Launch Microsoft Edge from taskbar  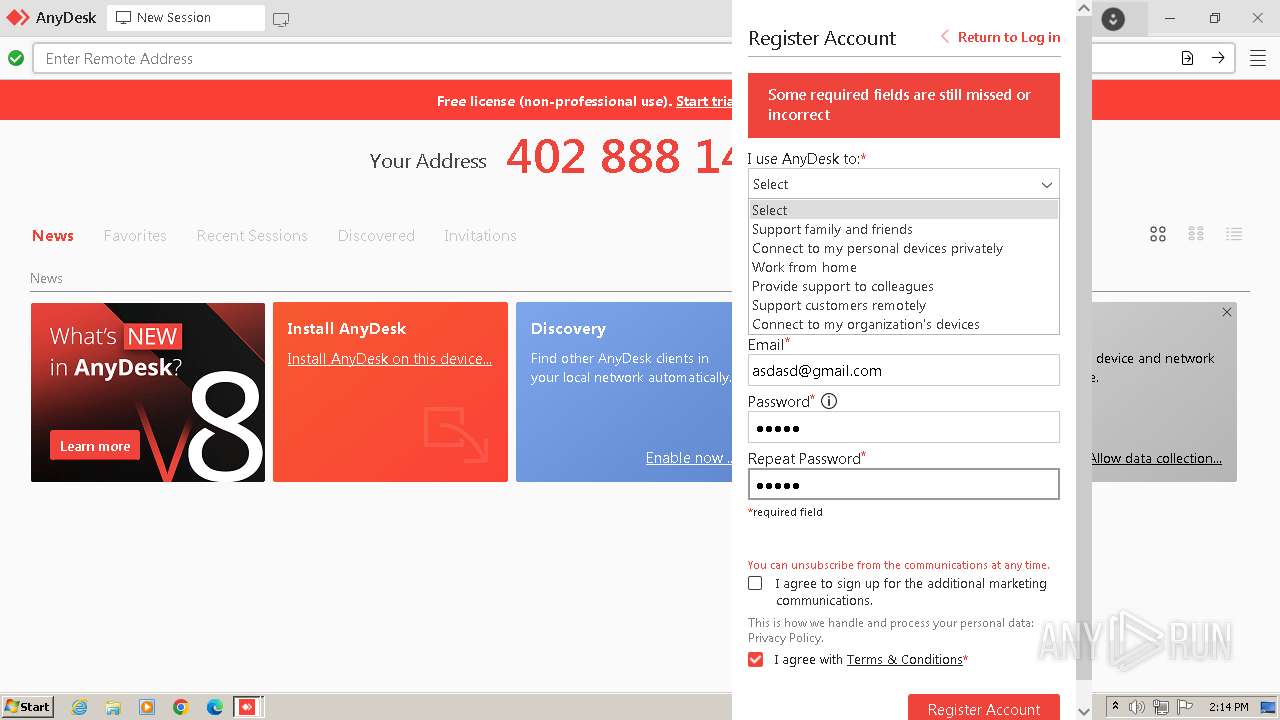215,707
